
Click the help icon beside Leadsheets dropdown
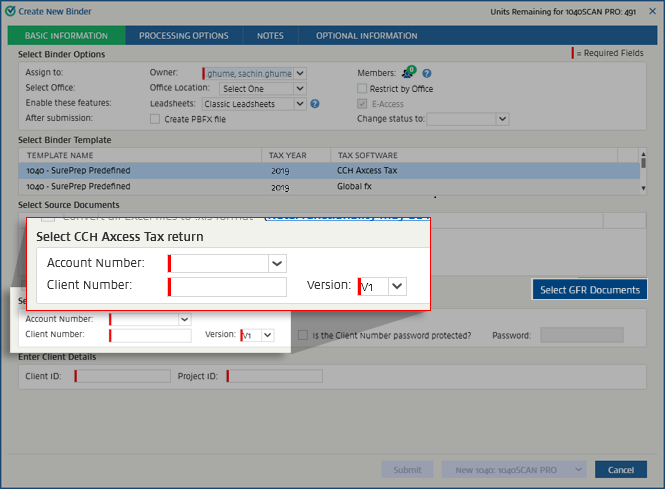(x=315, y=103)
